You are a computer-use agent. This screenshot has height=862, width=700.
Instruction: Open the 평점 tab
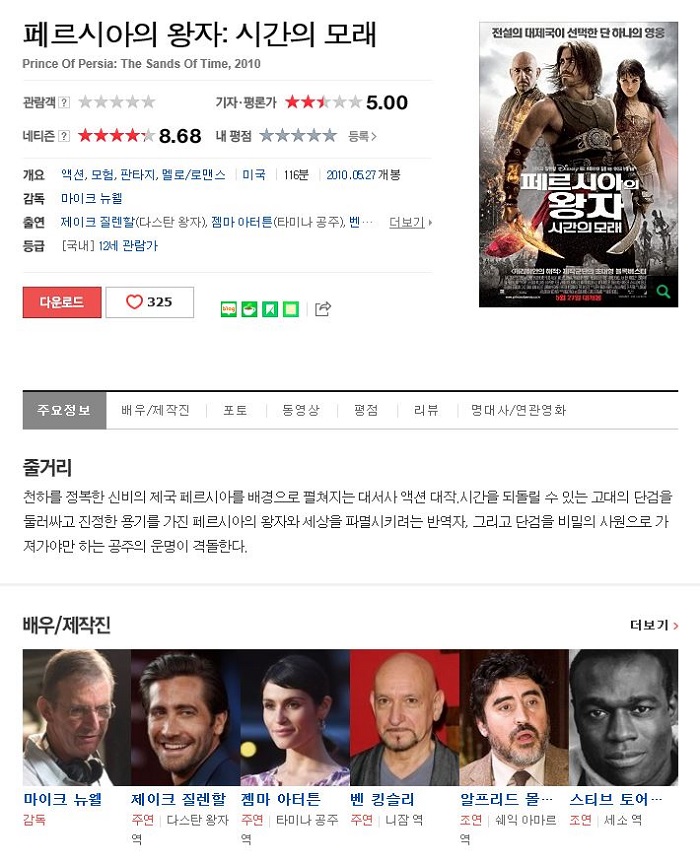click(366, 410)
